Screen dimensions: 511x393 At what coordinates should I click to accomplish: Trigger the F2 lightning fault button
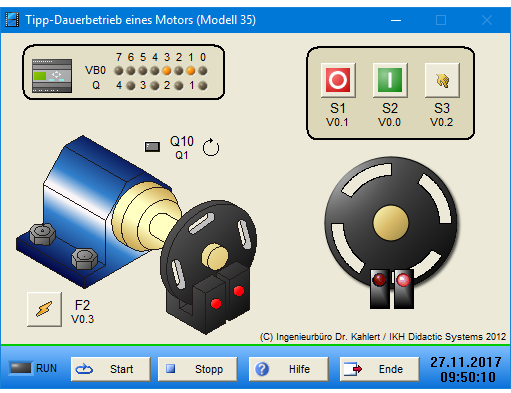click(x=44, y=309)
